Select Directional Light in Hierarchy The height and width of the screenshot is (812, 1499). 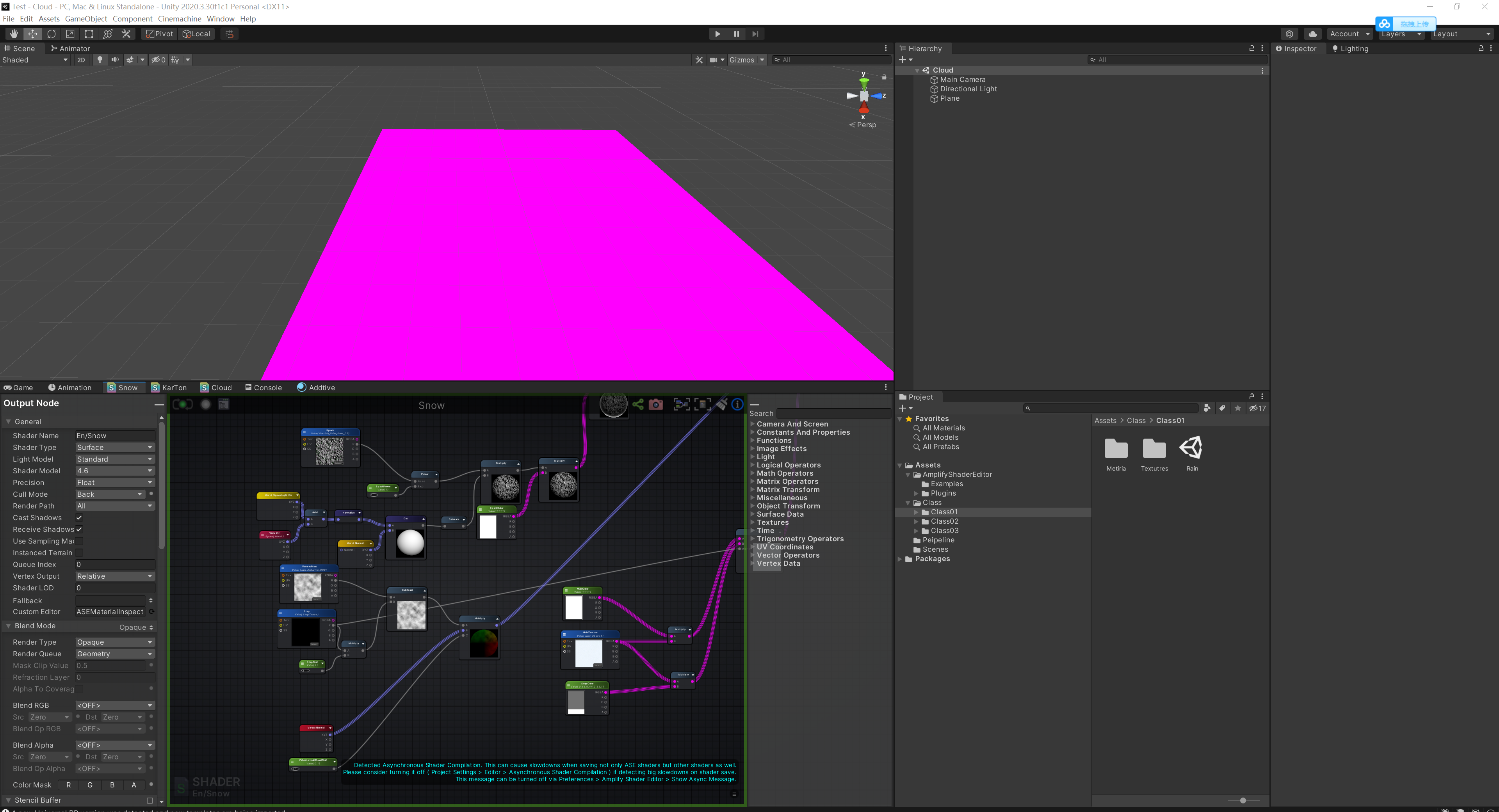coord(968,89)
